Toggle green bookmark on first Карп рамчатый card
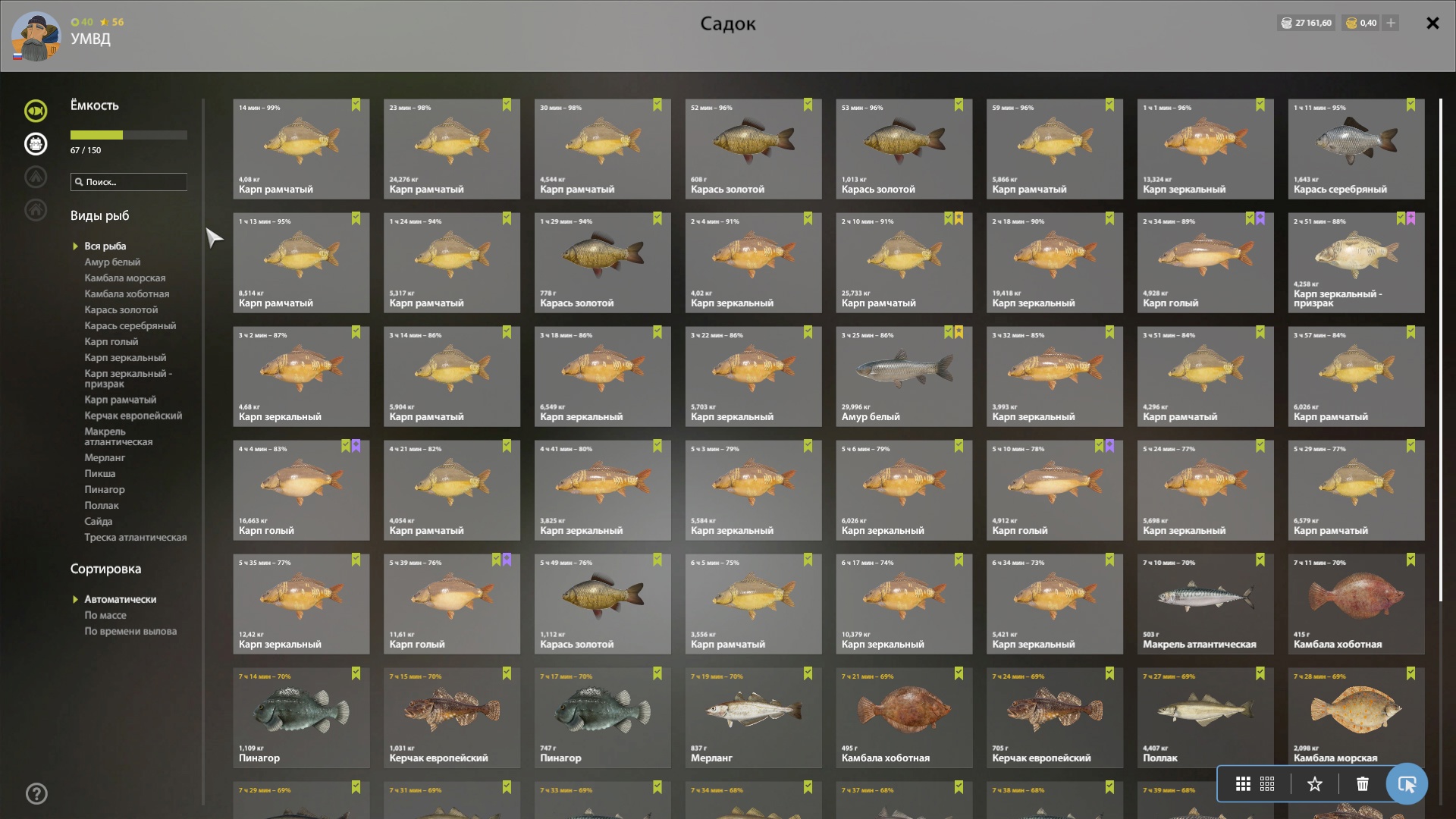Image resolution: width=1456 pixels, height=819 pixels. tap(356, 105)
